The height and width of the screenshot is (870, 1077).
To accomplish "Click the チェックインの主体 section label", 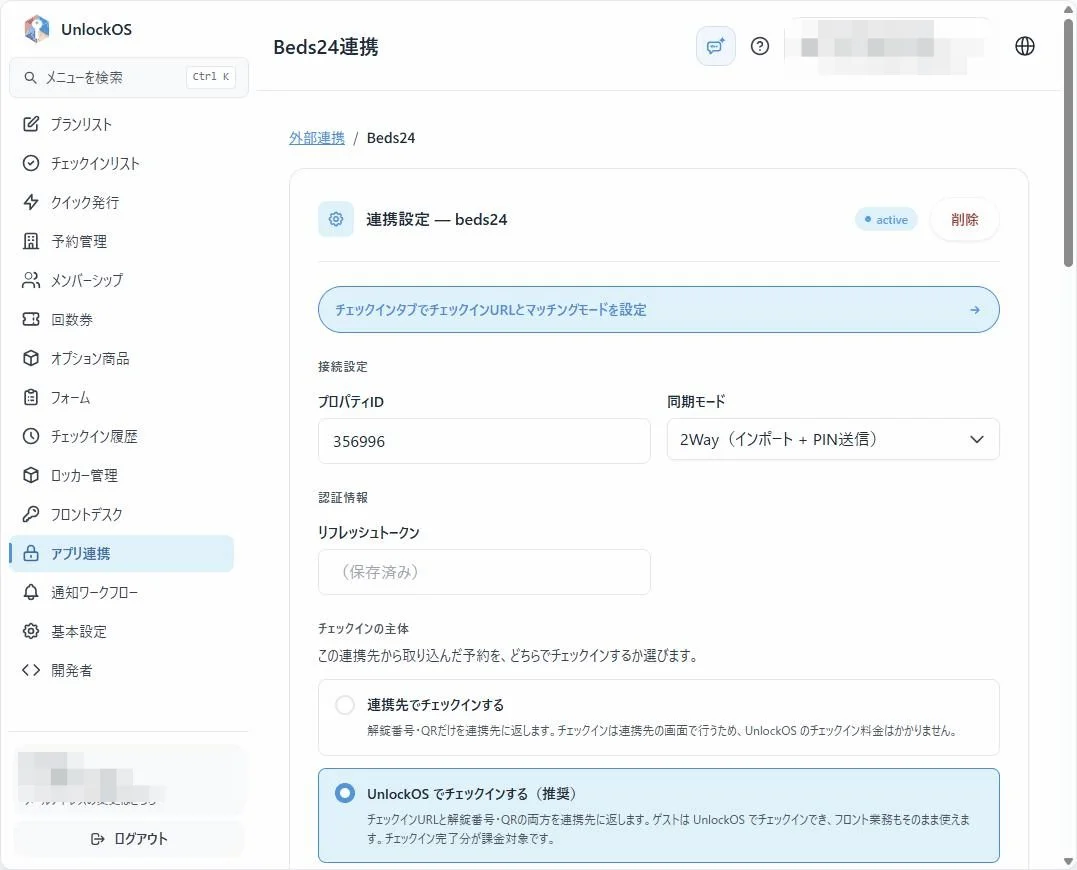I will (x=363, y=628).
